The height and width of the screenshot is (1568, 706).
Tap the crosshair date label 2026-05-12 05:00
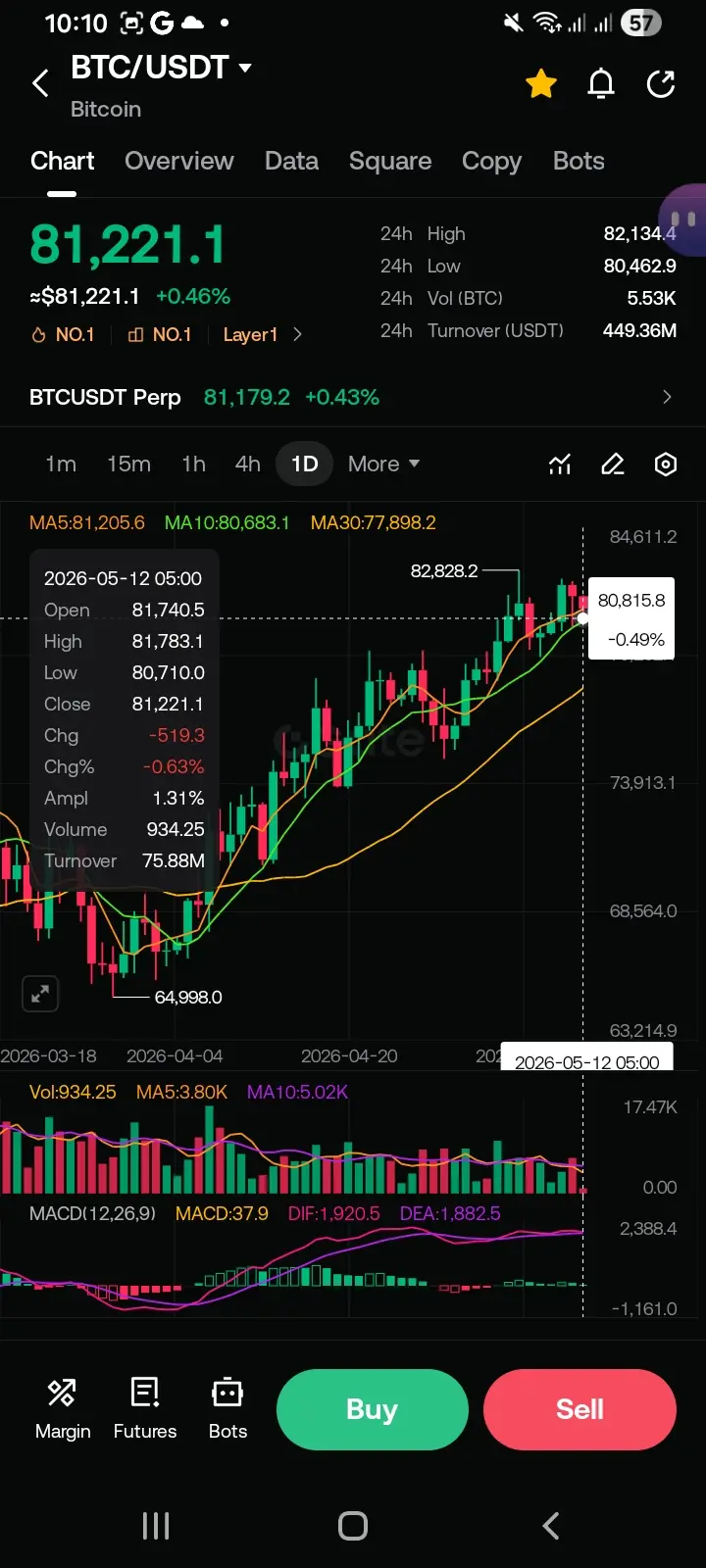coord(587,1062)
